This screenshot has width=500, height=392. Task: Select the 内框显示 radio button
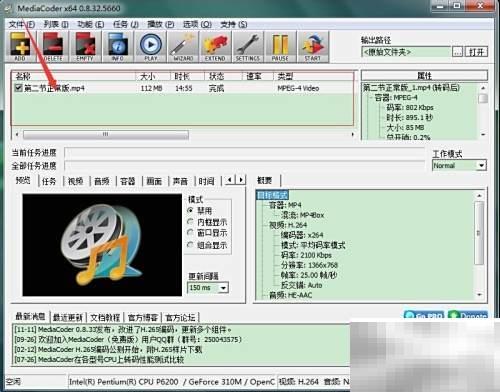point(190,222)
